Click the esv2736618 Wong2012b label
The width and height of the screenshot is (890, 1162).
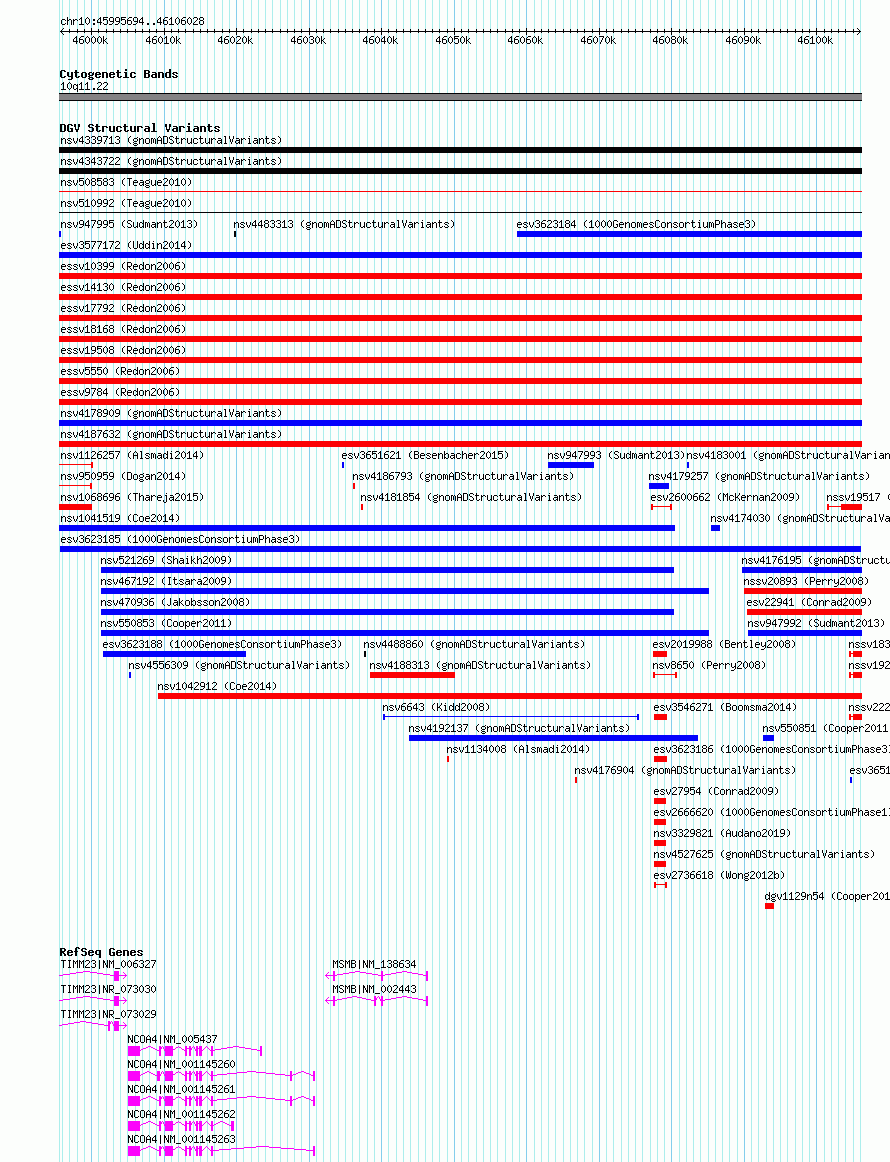point(719,875)
